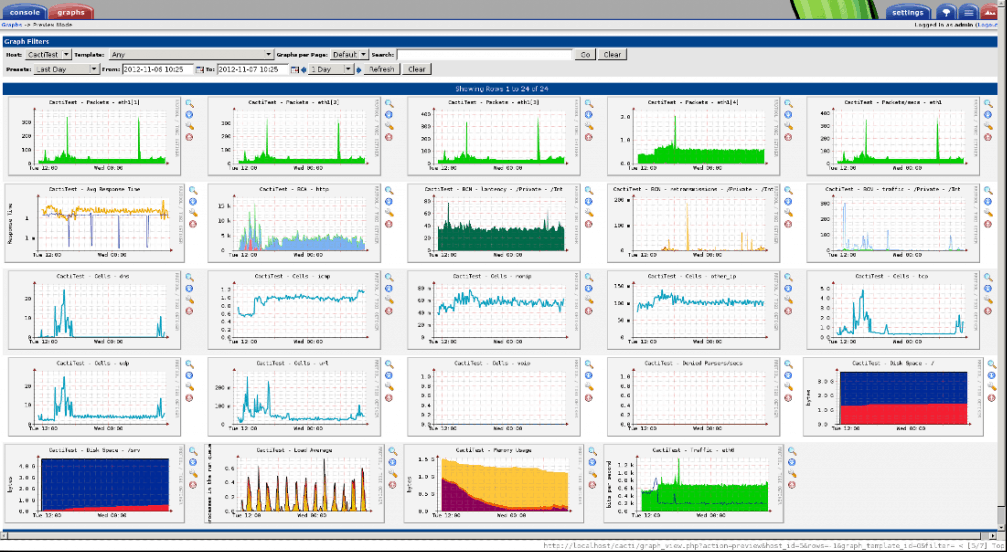
Task: Click the Refresh button
Action: (x=381, y=70)
